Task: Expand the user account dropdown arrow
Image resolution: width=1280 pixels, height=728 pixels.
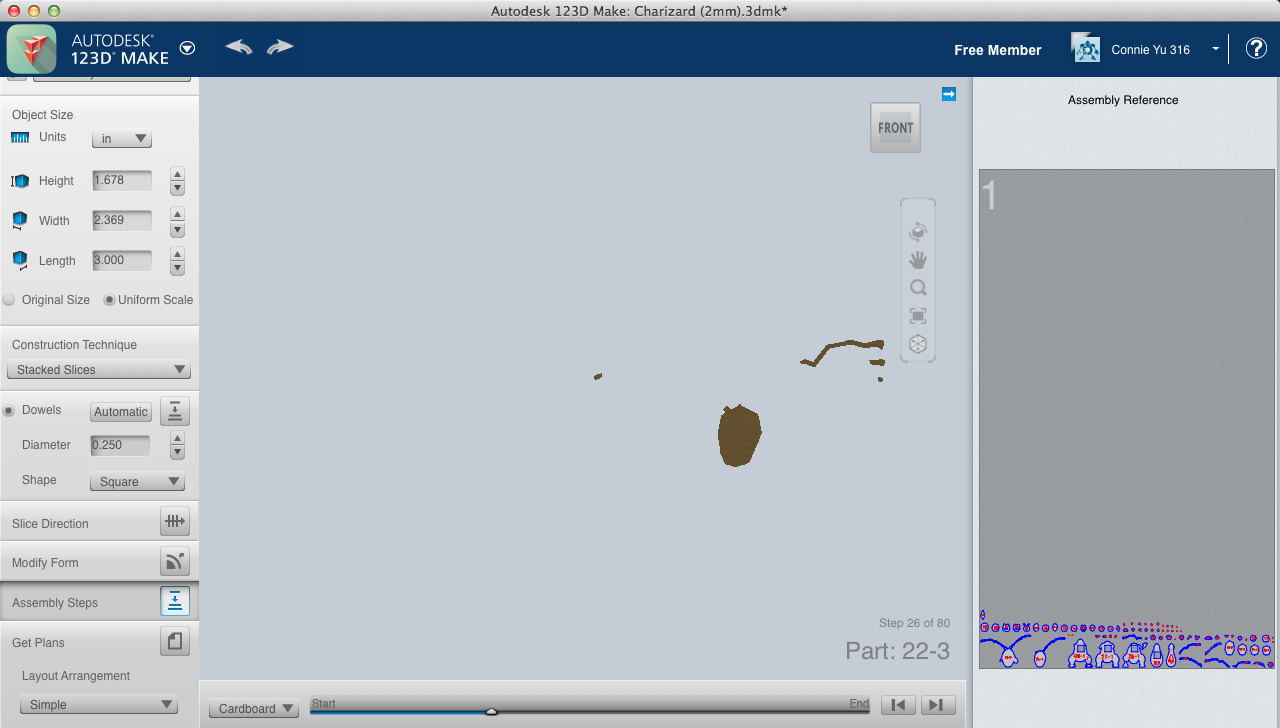Action: click(x=1215, y=49)
